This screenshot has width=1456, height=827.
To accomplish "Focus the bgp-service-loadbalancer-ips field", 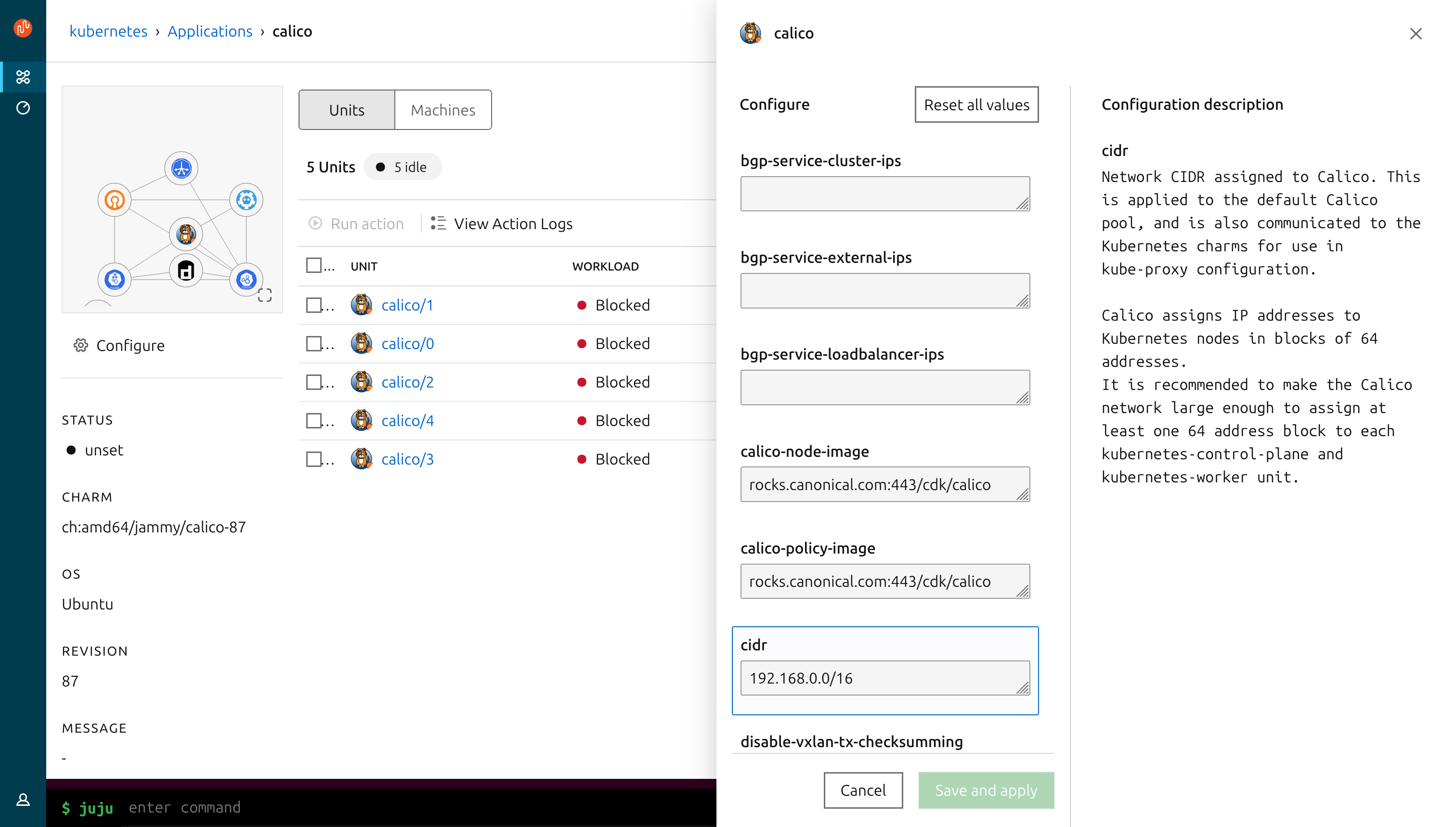I will coord(885,388).
